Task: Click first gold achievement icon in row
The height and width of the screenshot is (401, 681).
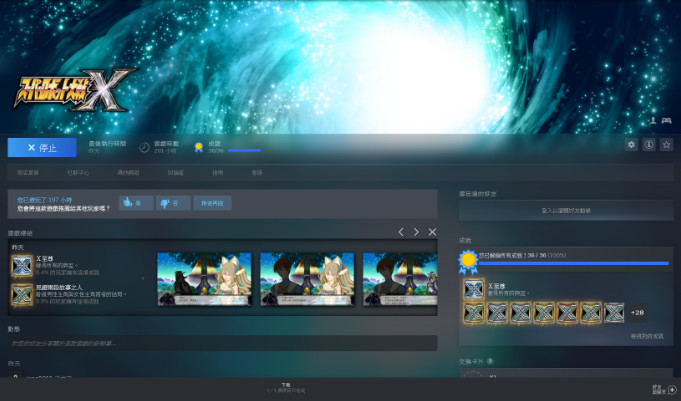Action: tap(473, 313)
